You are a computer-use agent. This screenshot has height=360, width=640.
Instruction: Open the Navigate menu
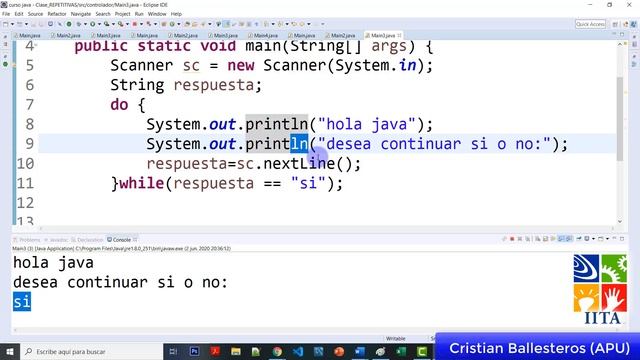pyautogui.click(x=81, y=14)
